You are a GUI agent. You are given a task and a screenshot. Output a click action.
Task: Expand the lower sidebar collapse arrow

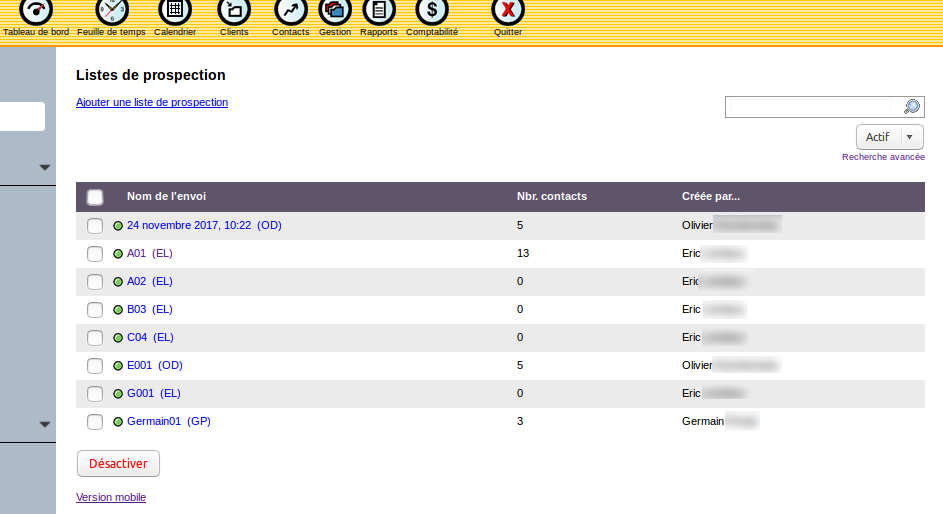pos(45,424)
